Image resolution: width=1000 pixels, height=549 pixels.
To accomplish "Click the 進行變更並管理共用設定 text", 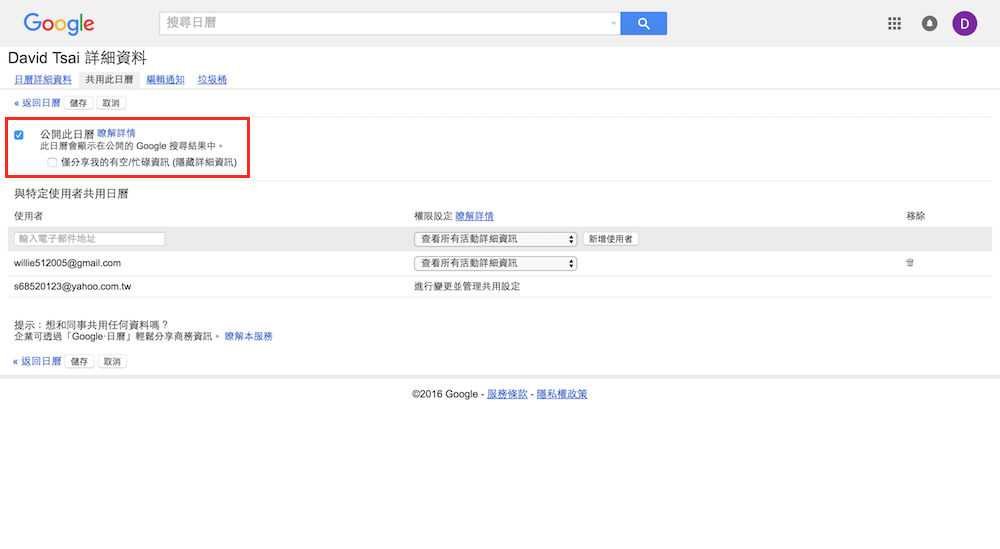I will [x=467, y=286].
